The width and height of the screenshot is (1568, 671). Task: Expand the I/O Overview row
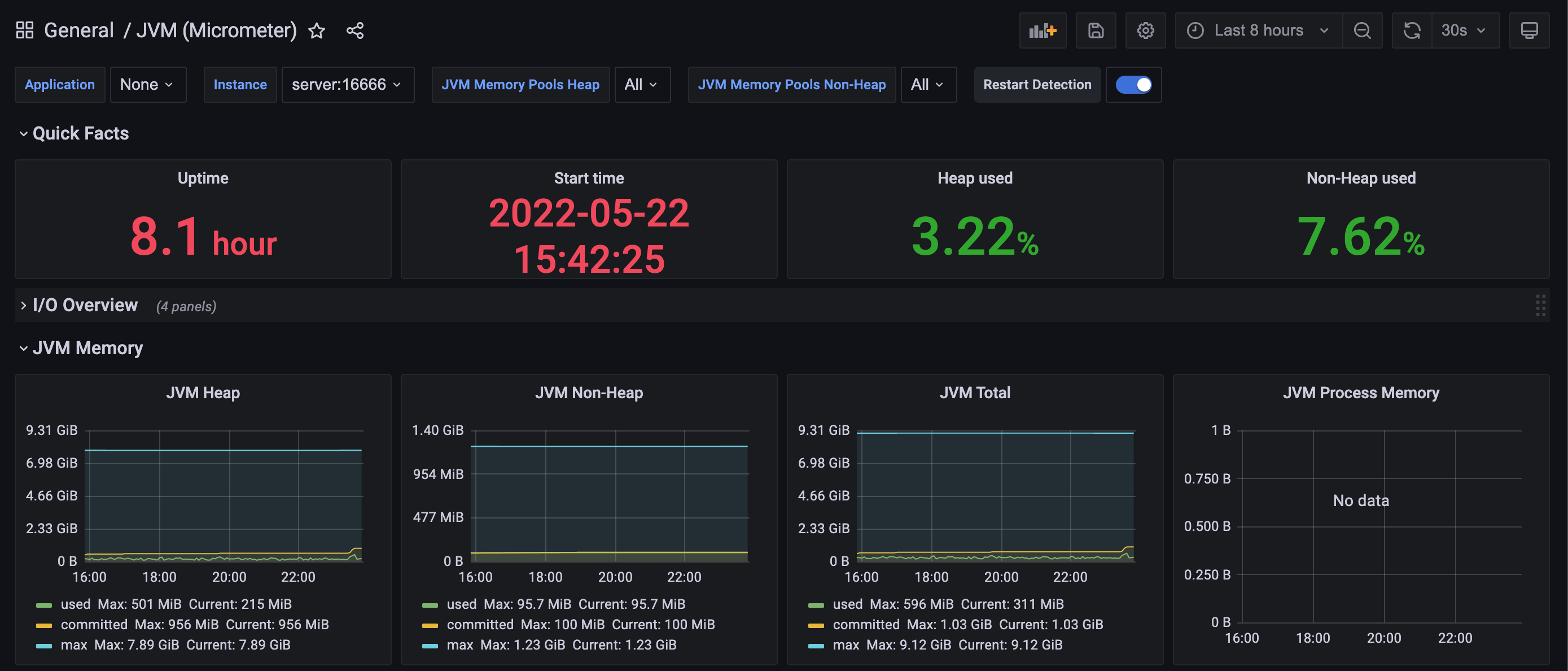pyautogui.click(x=85, y=305)
